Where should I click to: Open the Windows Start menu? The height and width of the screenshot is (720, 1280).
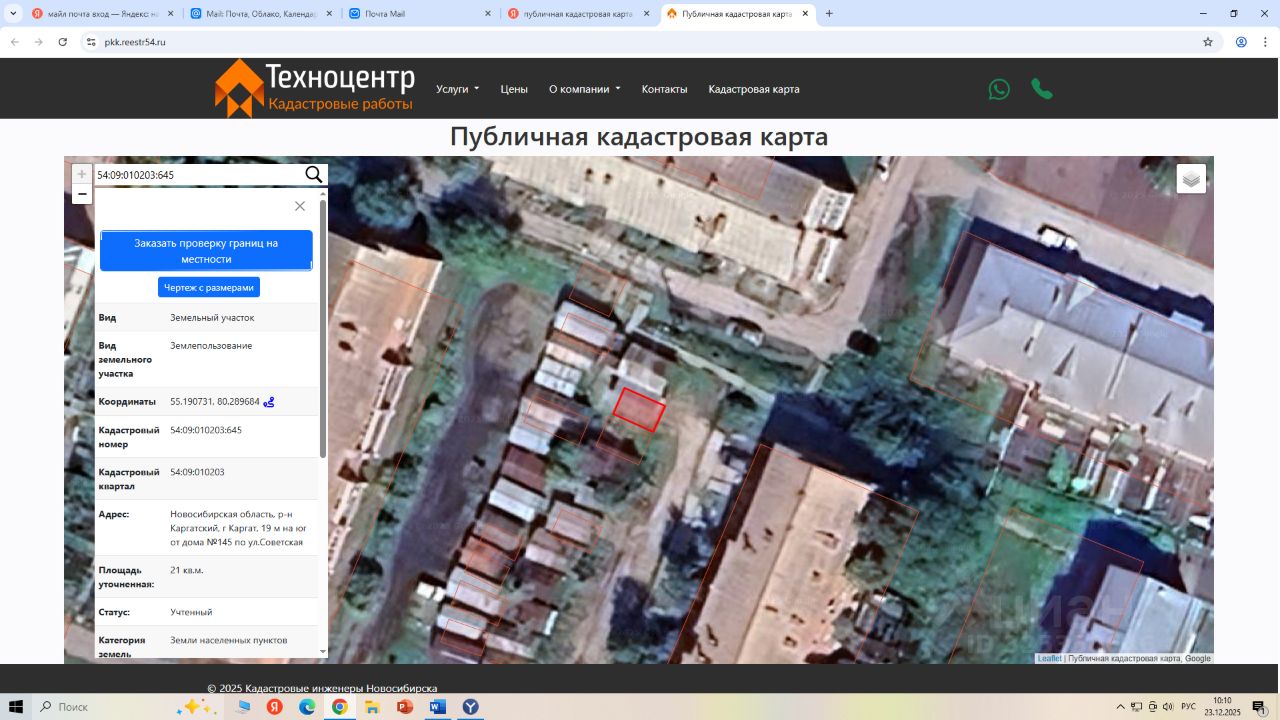[16, 707]
